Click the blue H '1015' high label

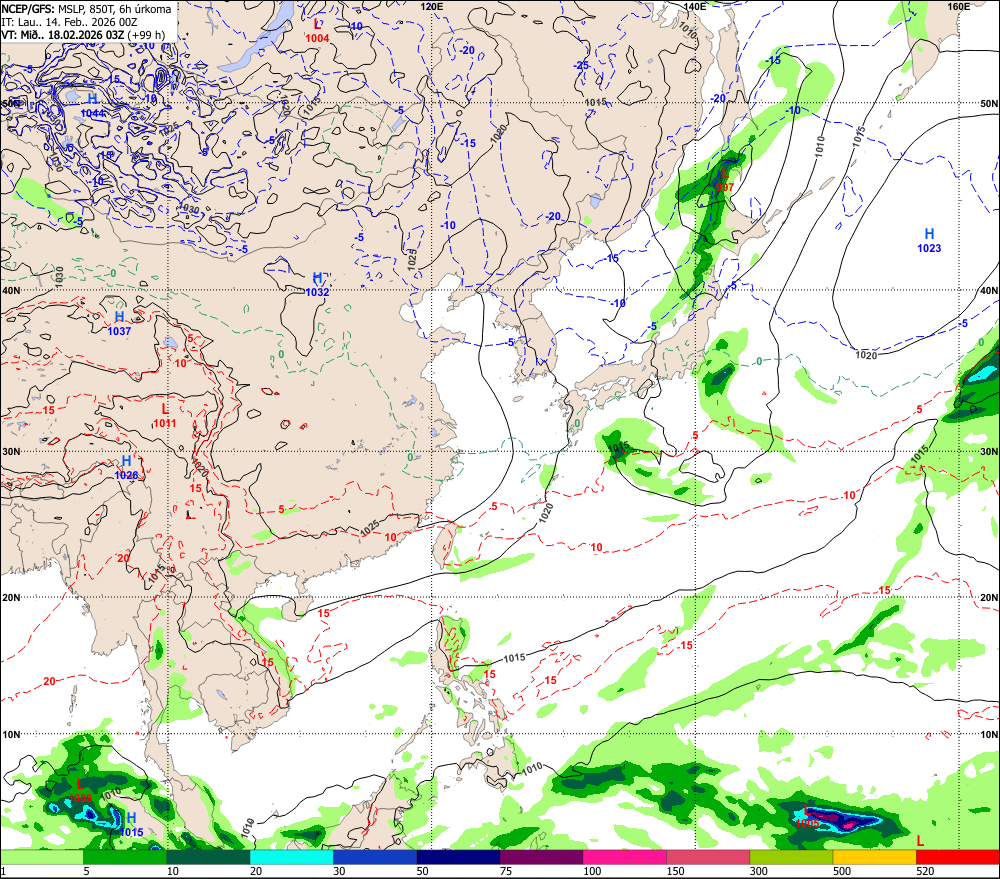(x=131, y=832)
